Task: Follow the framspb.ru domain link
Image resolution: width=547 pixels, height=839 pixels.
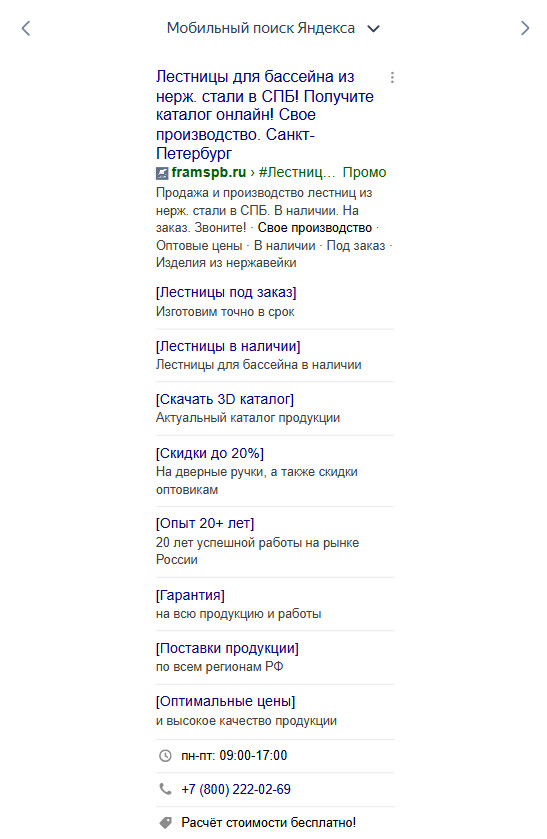Action: point(208,172)
